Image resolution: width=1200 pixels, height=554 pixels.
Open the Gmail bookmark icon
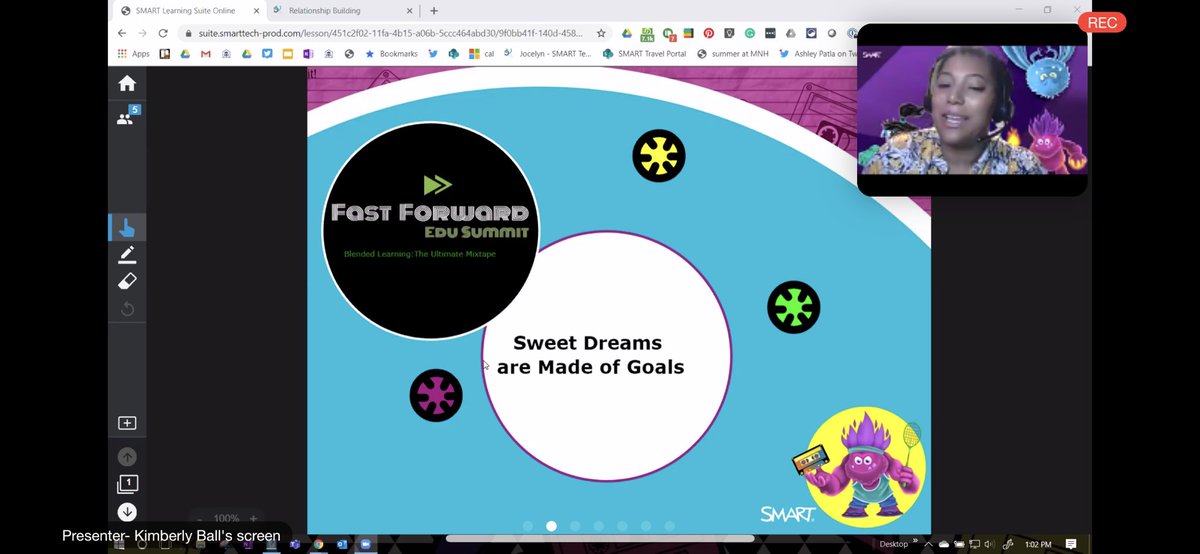click(206, 54)
